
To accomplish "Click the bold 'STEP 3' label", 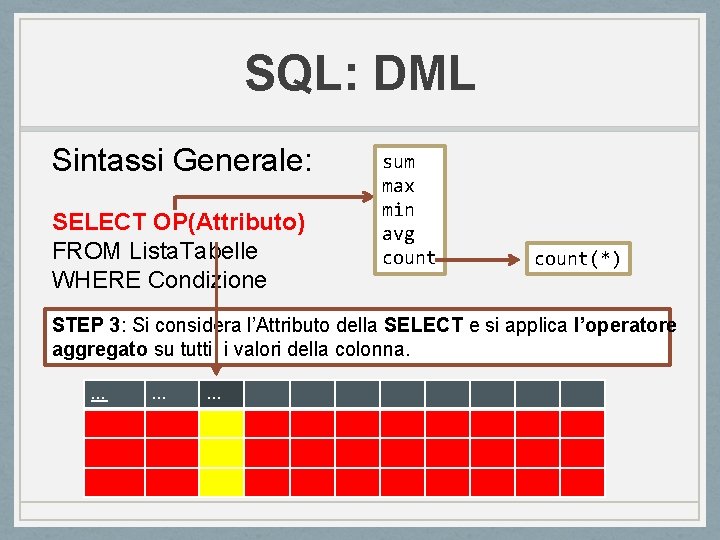I will [x=86, y=325].
